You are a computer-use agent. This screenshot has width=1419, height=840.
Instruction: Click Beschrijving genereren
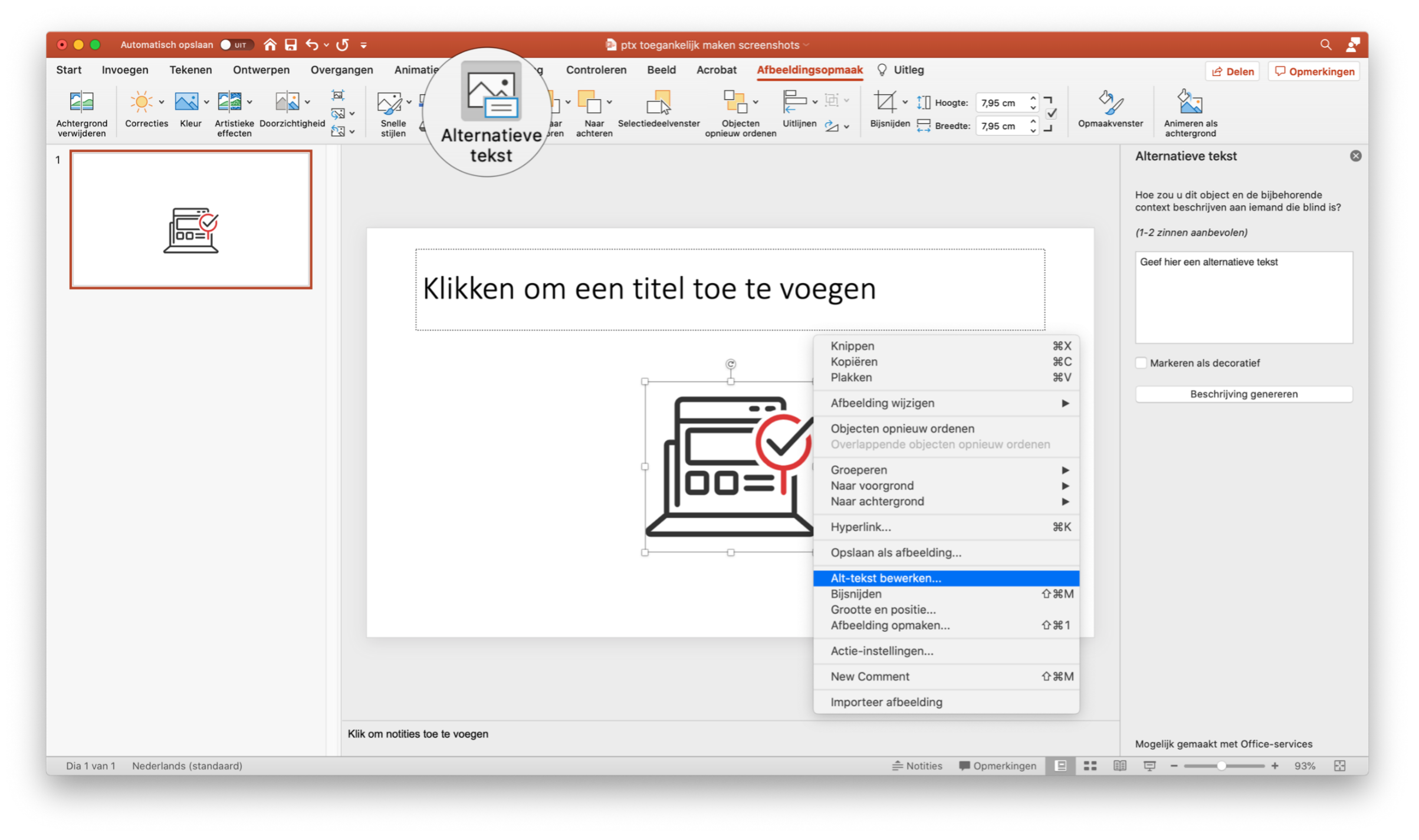point(1243,394)
